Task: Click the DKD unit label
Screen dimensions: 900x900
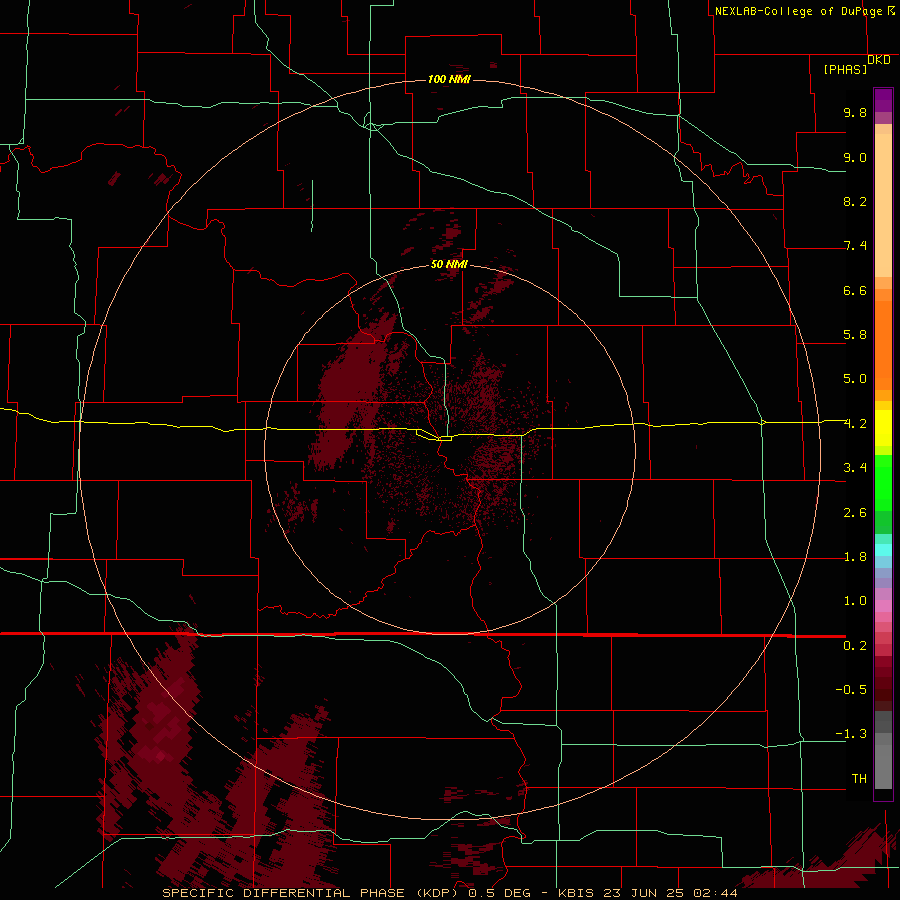Action: tap(879, 60)
